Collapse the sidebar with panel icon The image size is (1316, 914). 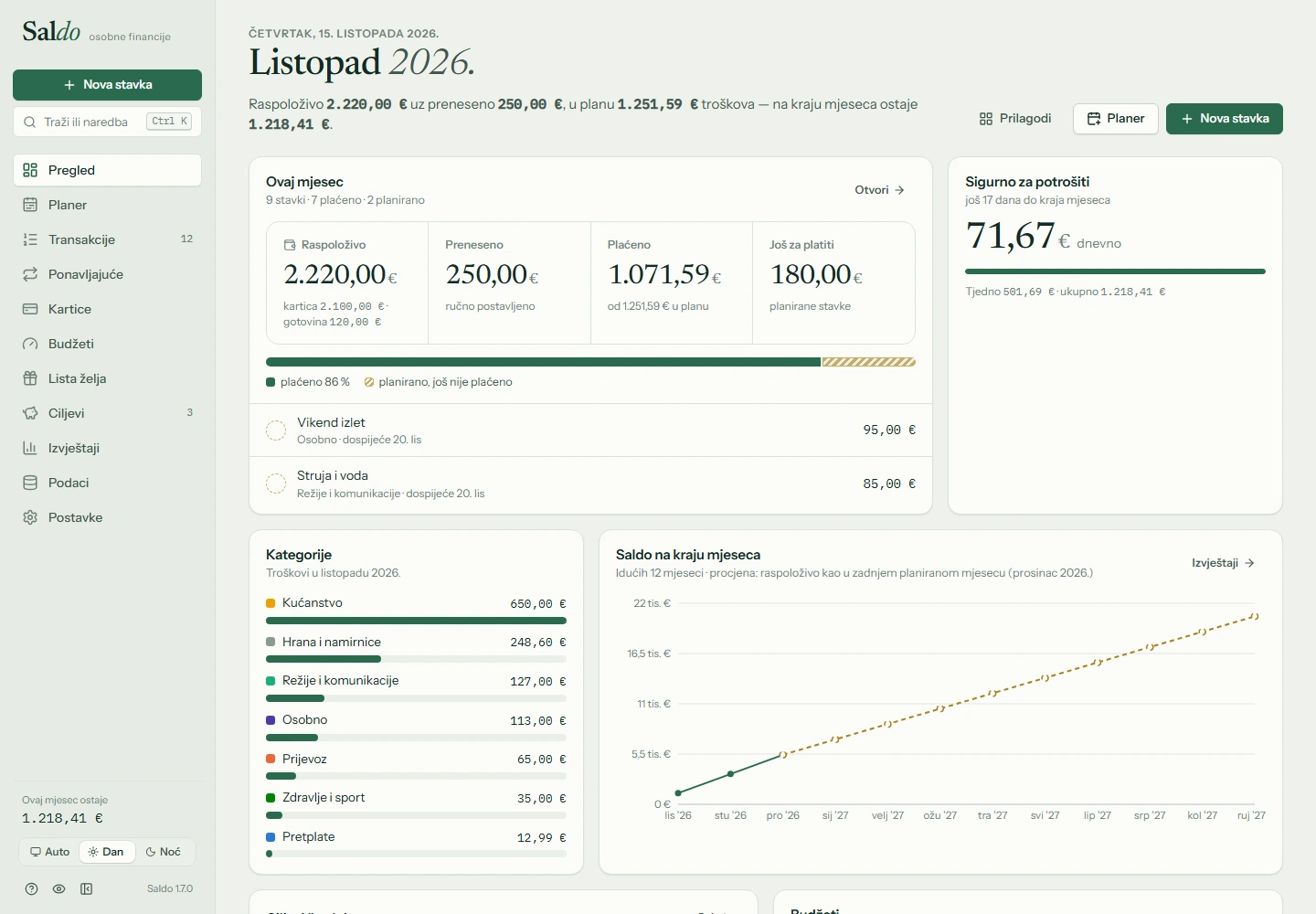tap(86, 888)
